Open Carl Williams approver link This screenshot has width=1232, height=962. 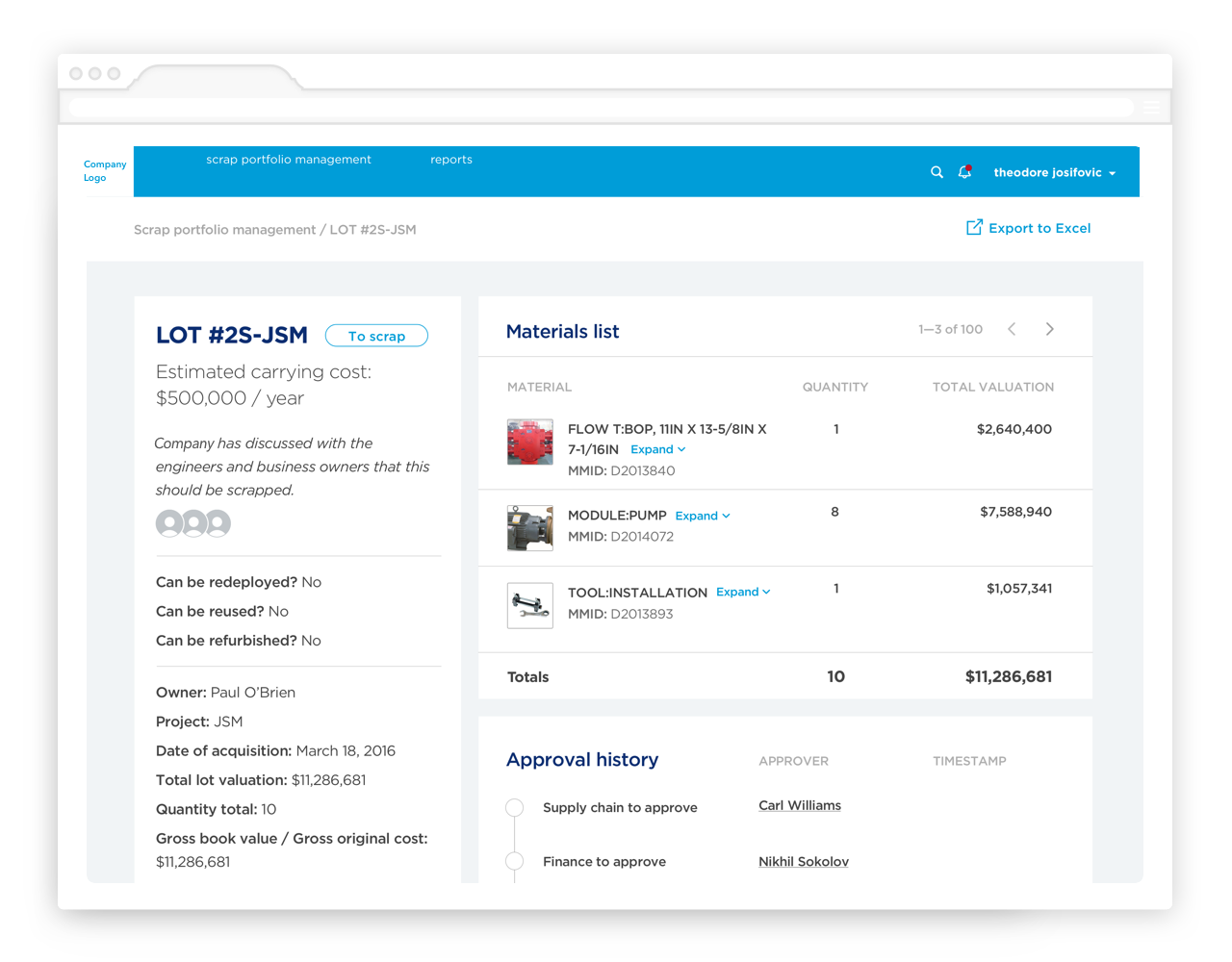click(800, 805)
